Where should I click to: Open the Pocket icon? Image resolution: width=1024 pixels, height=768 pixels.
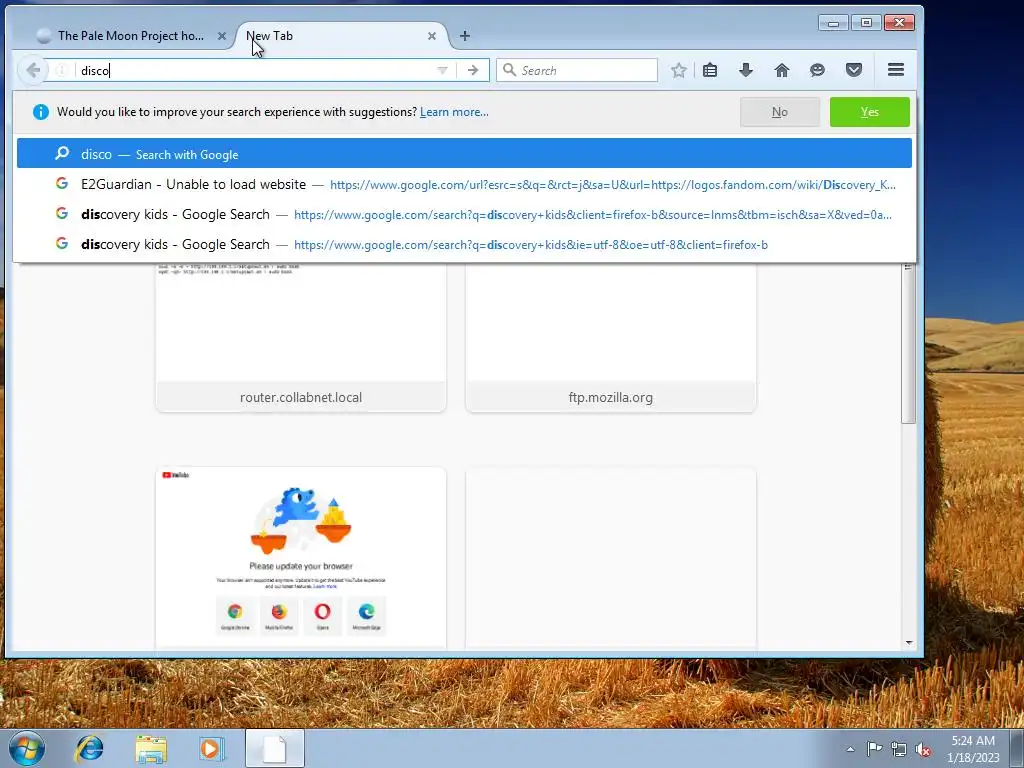pyautogui.click(x=854, y=70)
